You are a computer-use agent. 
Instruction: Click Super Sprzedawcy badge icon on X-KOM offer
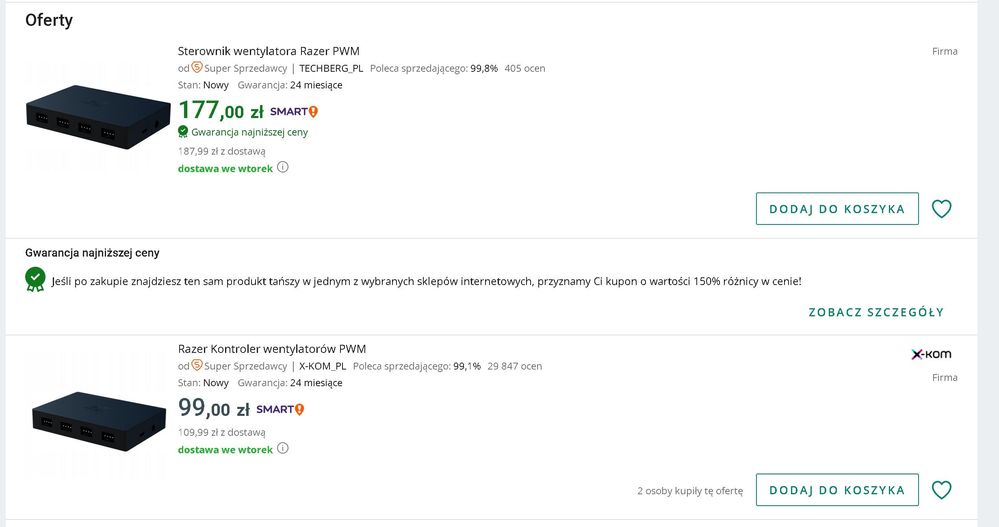(x=197, y=366)
